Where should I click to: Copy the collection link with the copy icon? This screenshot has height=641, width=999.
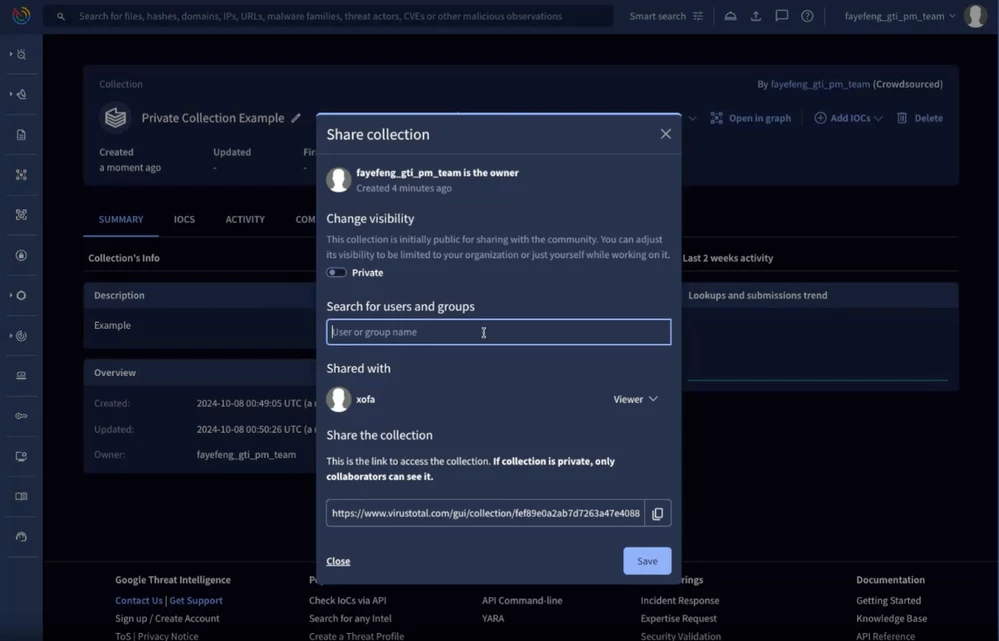point(658,513)
